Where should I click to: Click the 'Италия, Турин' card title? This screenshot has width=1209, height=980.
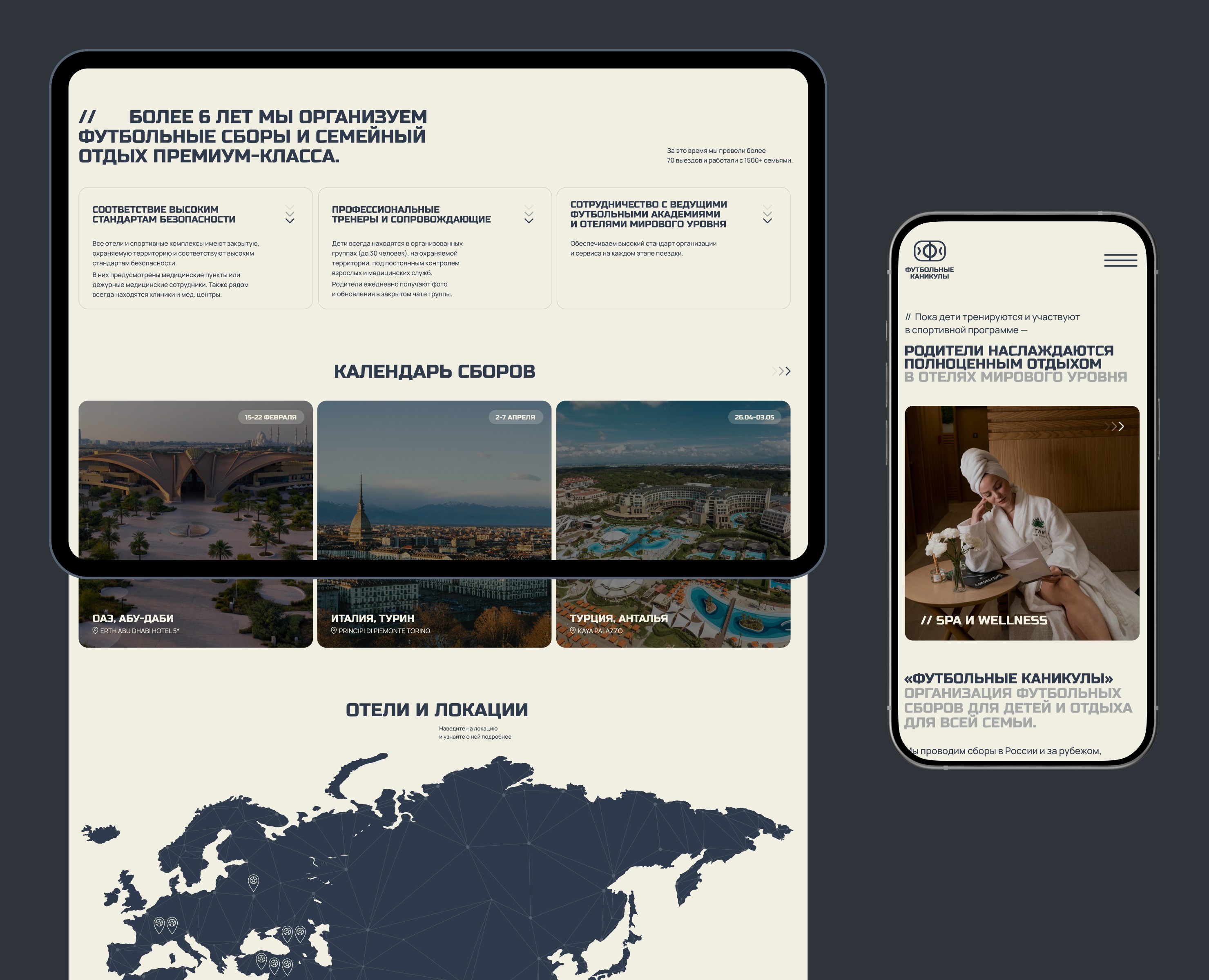(x=373, y=618)
